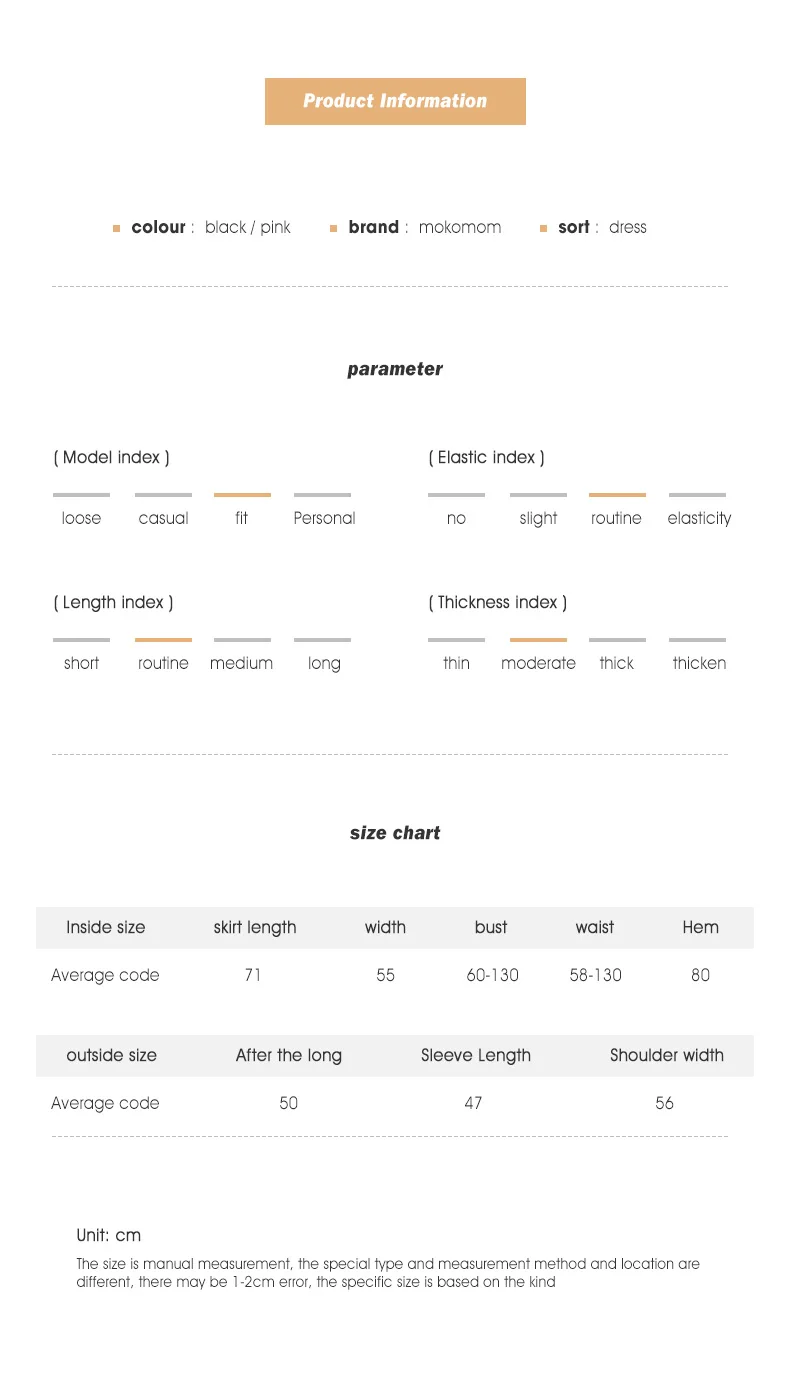Image resolution: width=790 pixels, height=1380 pixels.
Task: Select the orange bullet beside brand
Action: (x=334, y=229)
